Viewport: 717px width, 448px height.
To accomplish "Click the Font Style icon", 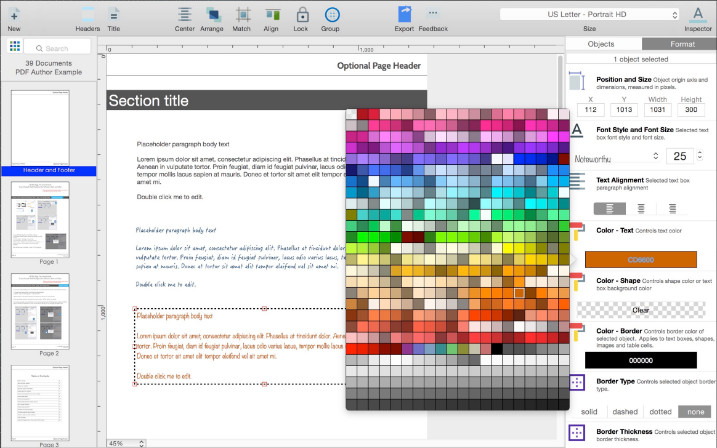I will [577, 130].
